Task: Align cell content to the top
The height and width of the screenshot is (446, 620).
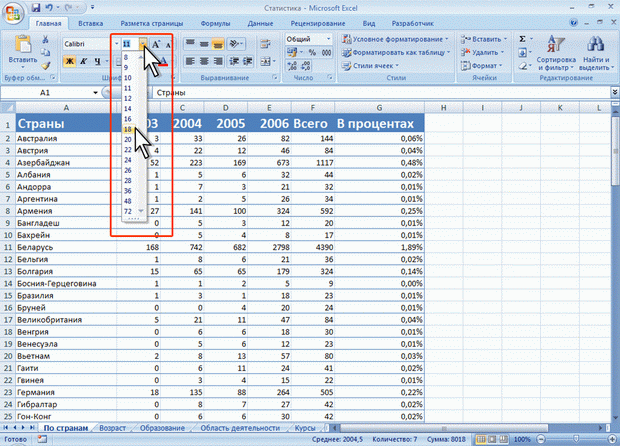Action: 190,43
